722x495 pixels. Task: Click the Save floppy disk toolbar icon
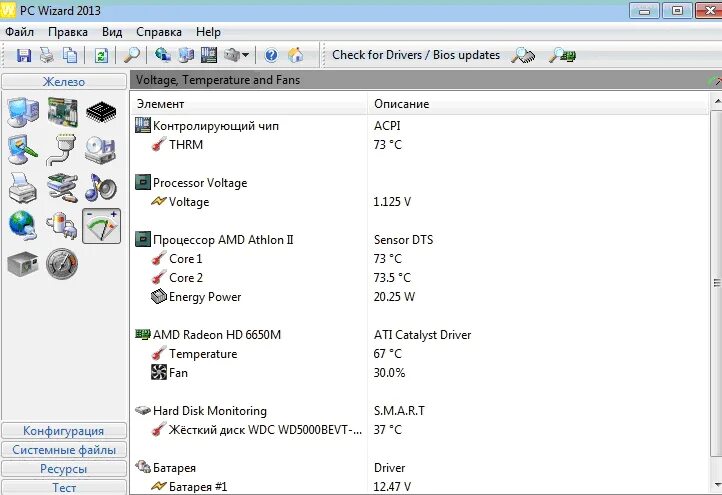[24, 55]
